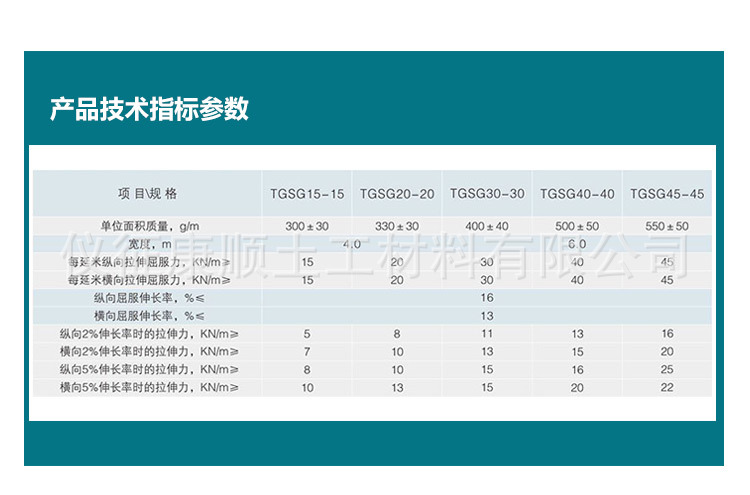Click the value 500±50

pyautogui.click(x=577, y=226)
